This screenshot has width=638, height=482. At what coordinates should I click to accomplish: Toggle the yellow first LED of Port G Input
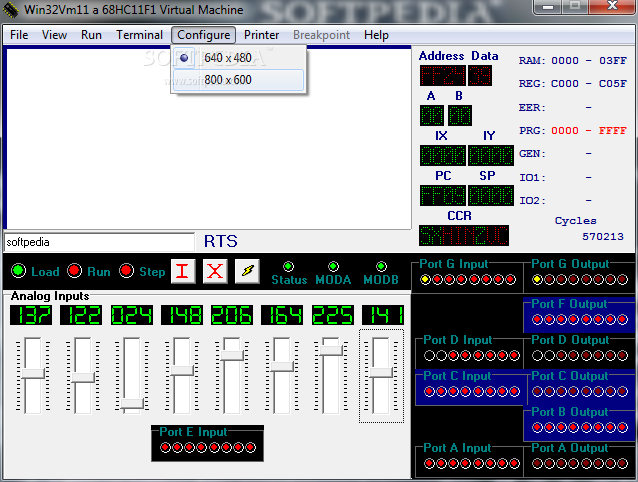coord(425,279)
